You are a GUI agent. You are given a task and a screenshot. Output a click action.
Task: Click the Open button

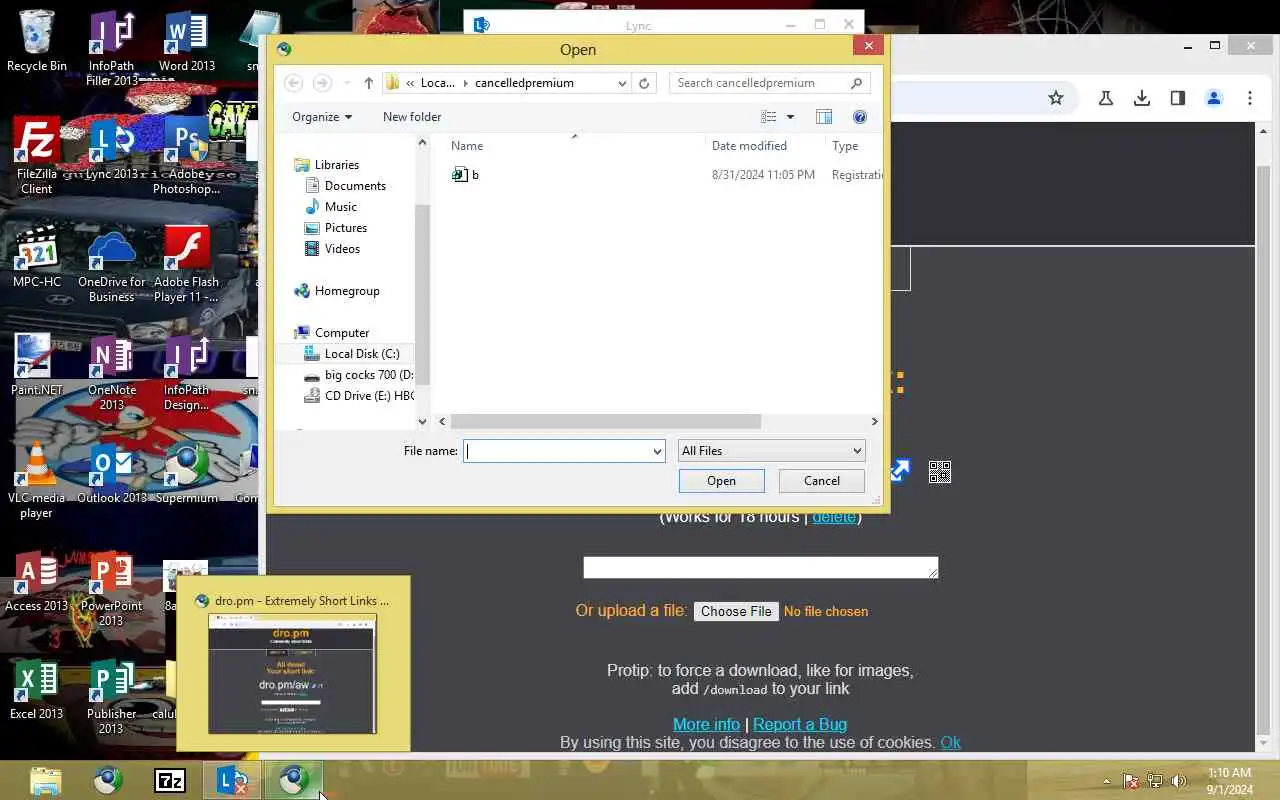point(721,481)
